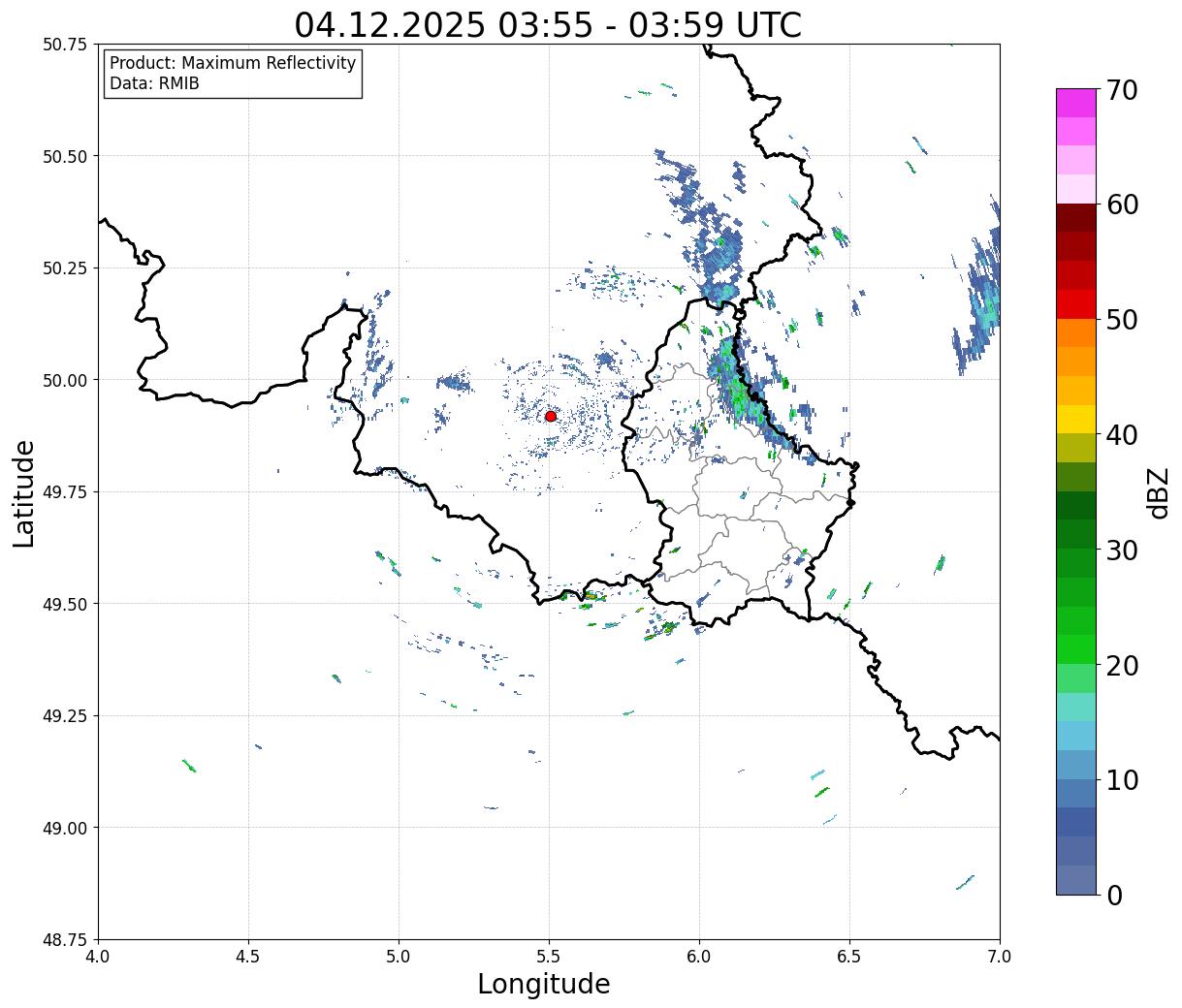1182x1008 pixels.
Task: Click the dBZ colorbar axis label
Action: [1158, 492]
